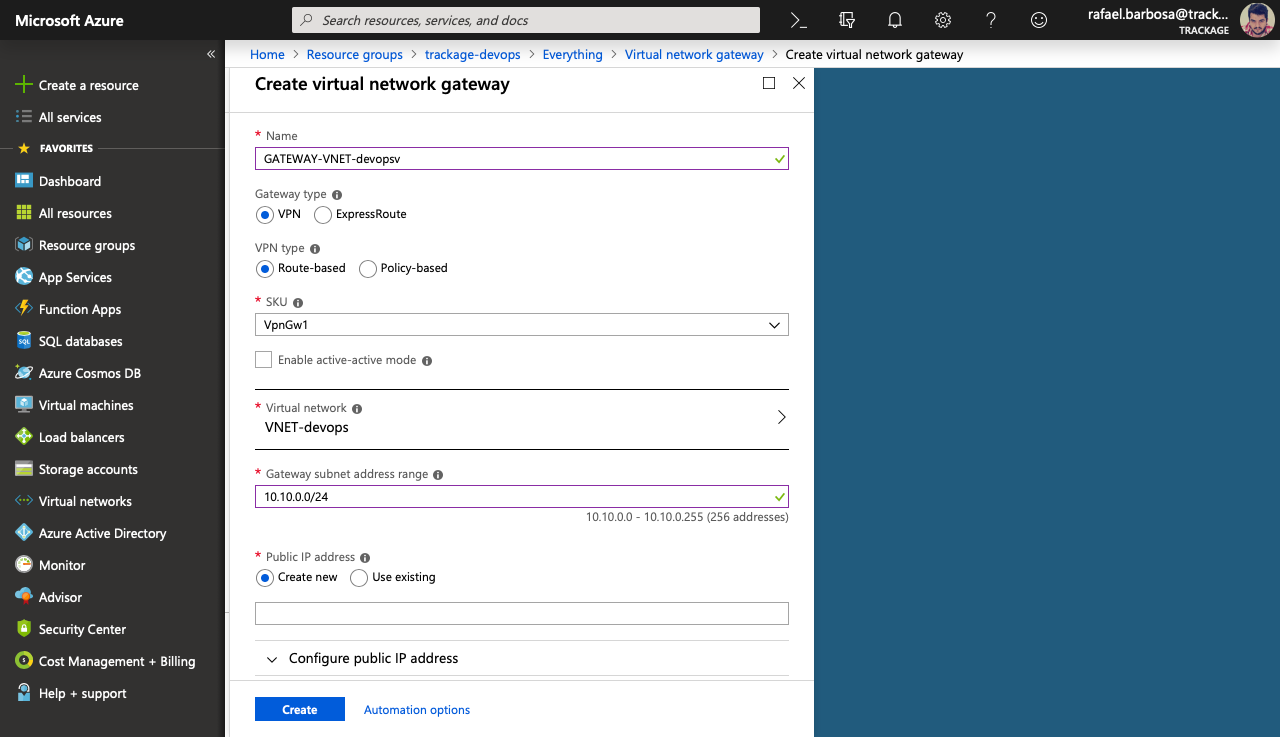Click the rafael.barbosa account name
The image size is (1280, 737).
(x=1158, y=14)
